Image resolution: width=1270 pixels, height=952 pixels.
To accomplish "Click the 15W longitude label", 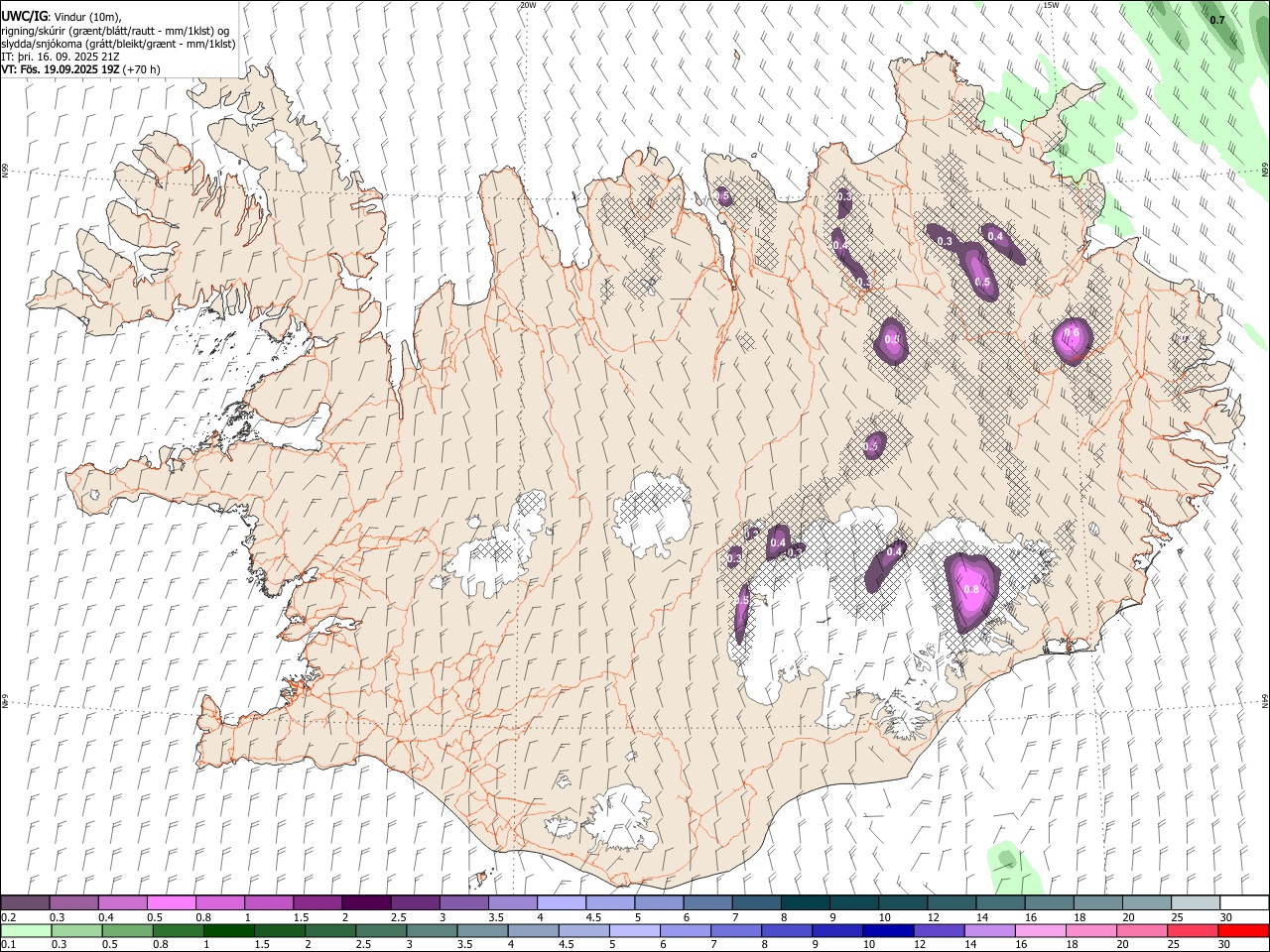I will click(x=1051, y=5).
